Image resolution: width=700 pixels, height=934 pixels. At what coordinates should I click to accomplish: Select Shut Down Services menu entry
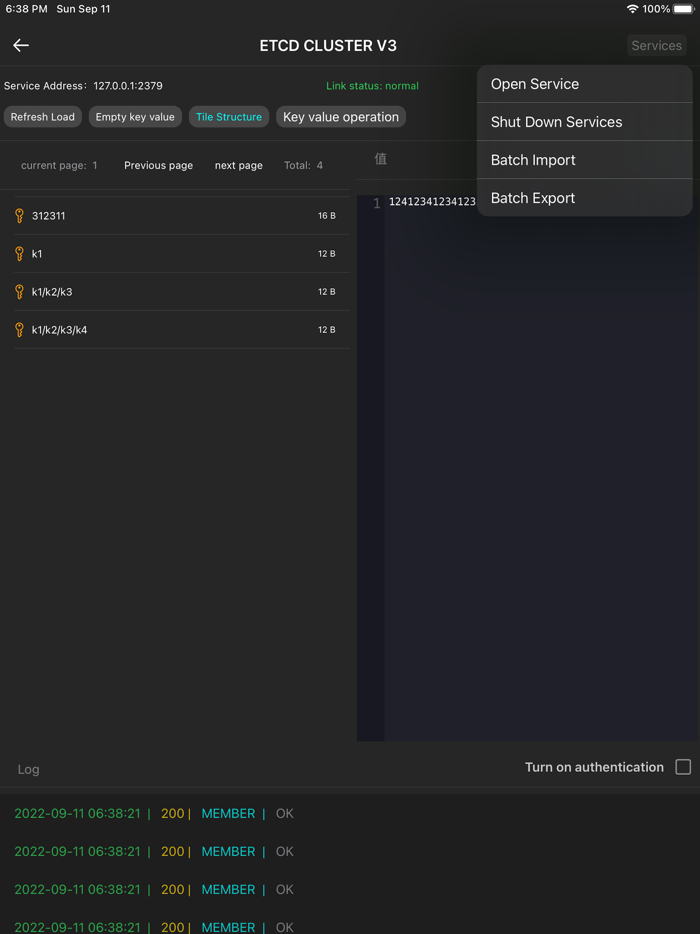click(585, 122)
